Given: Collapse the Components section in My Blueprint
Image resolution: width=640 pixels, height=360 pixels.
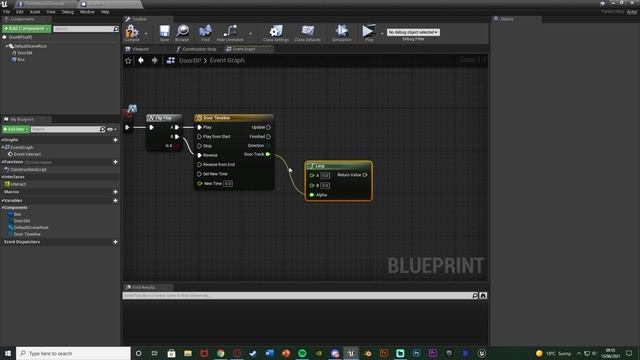Looking at the screenshot, I should click(2, 207).
